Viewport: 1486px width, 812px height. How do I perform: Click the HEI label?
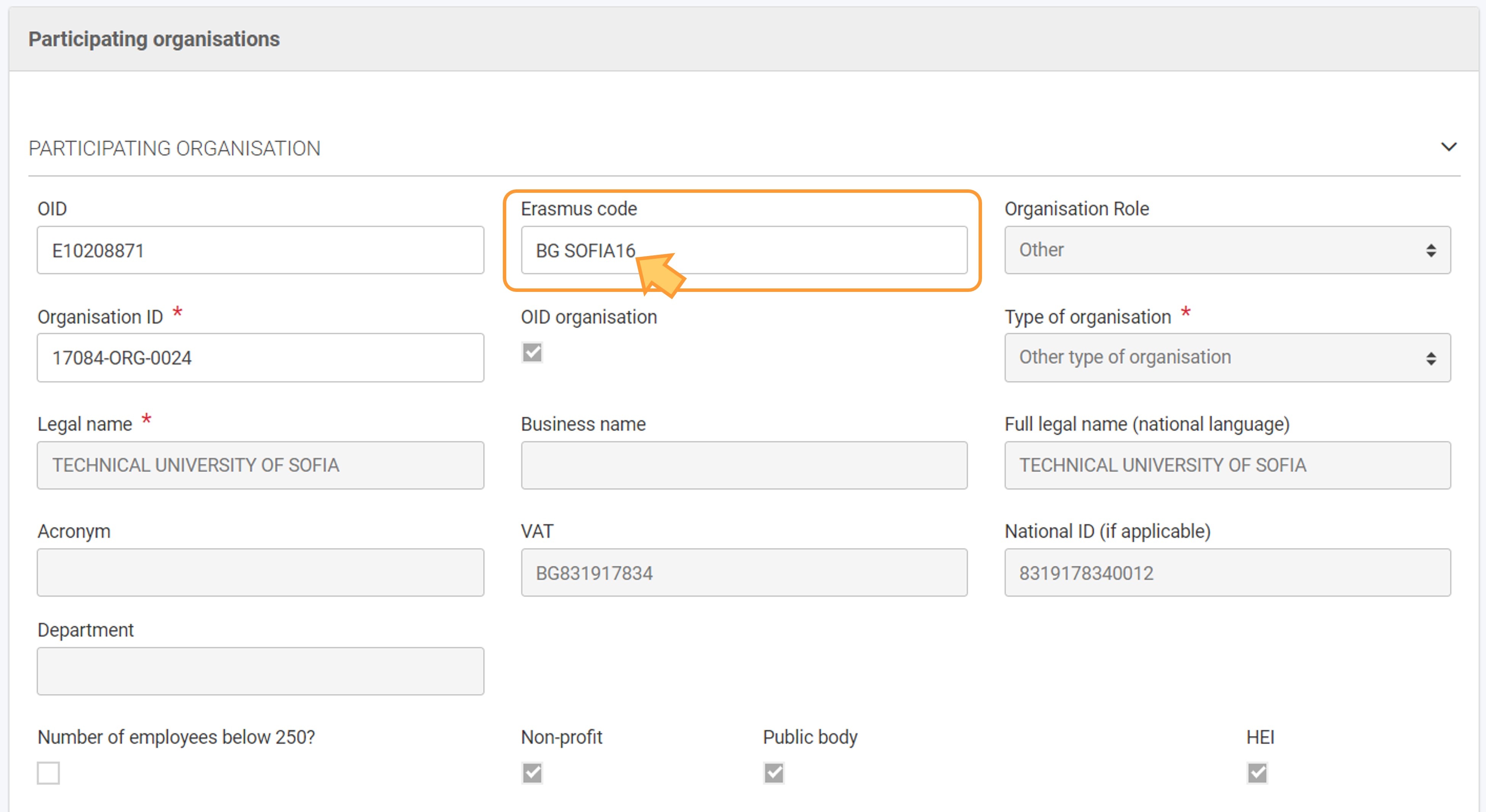pos(1260,737)
